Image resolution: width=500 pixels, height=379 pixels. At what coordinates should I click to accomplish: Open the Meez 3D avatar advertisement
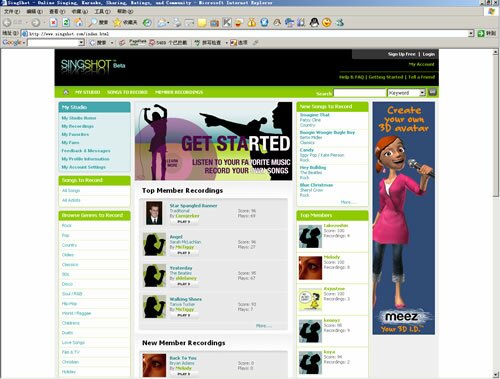(x=403, y=218)
